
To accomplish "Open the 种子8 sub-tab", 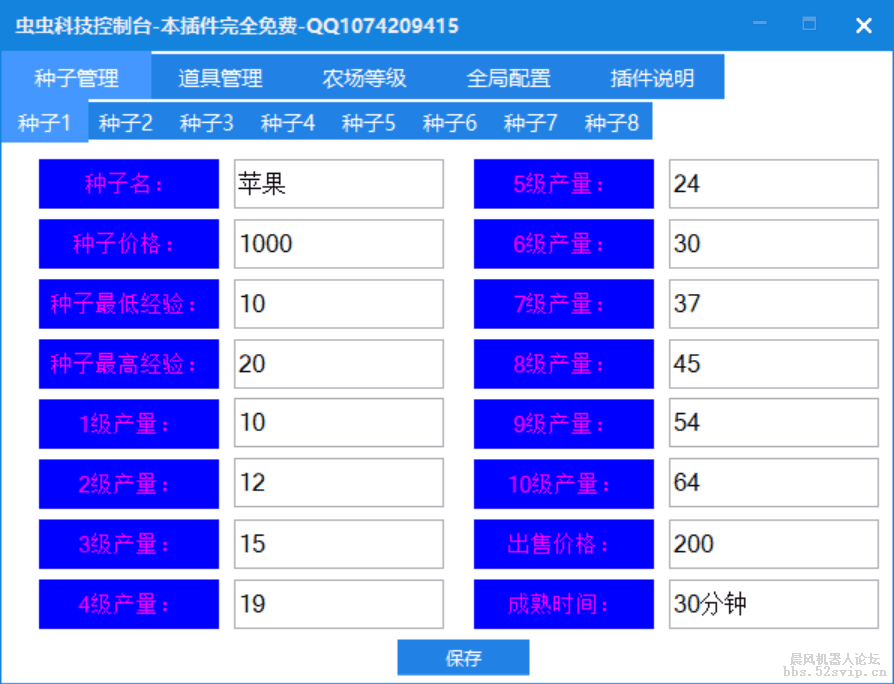I will tap(611, 121).
